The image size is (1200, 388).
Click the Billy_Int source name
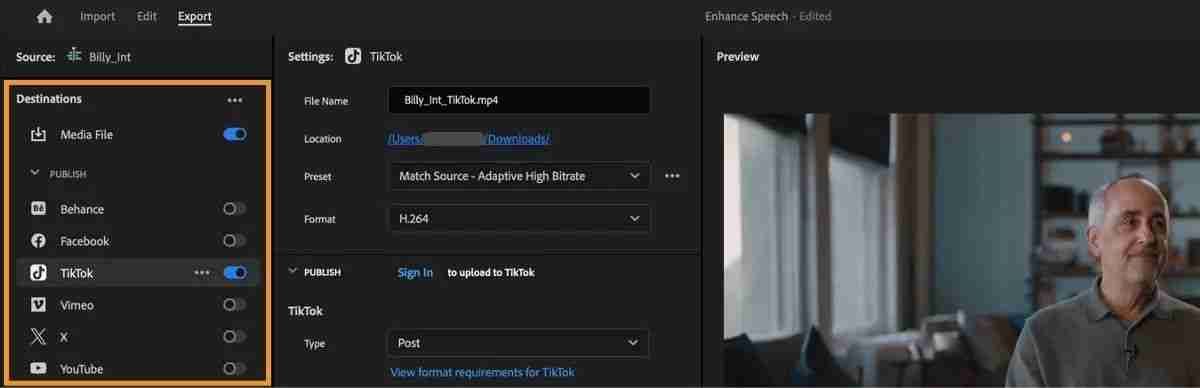110,57
